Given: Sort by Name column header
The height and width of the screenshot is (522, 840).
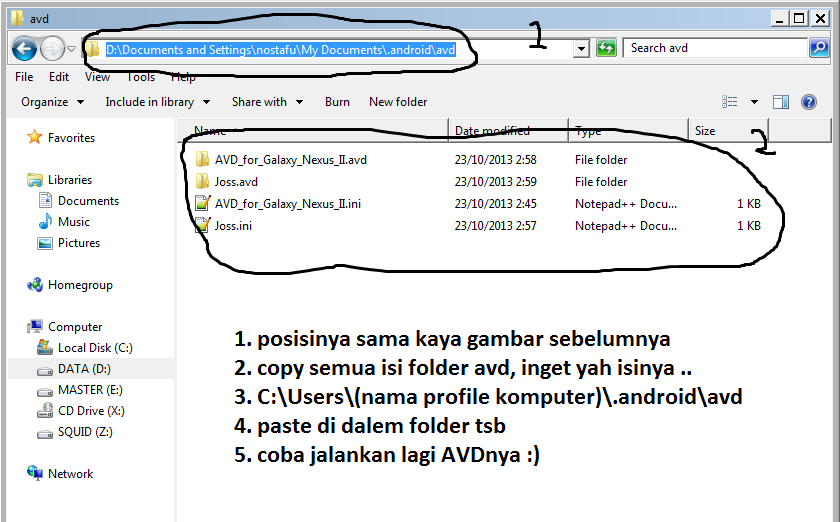Looking at the screenshot, I should point(313,131).
